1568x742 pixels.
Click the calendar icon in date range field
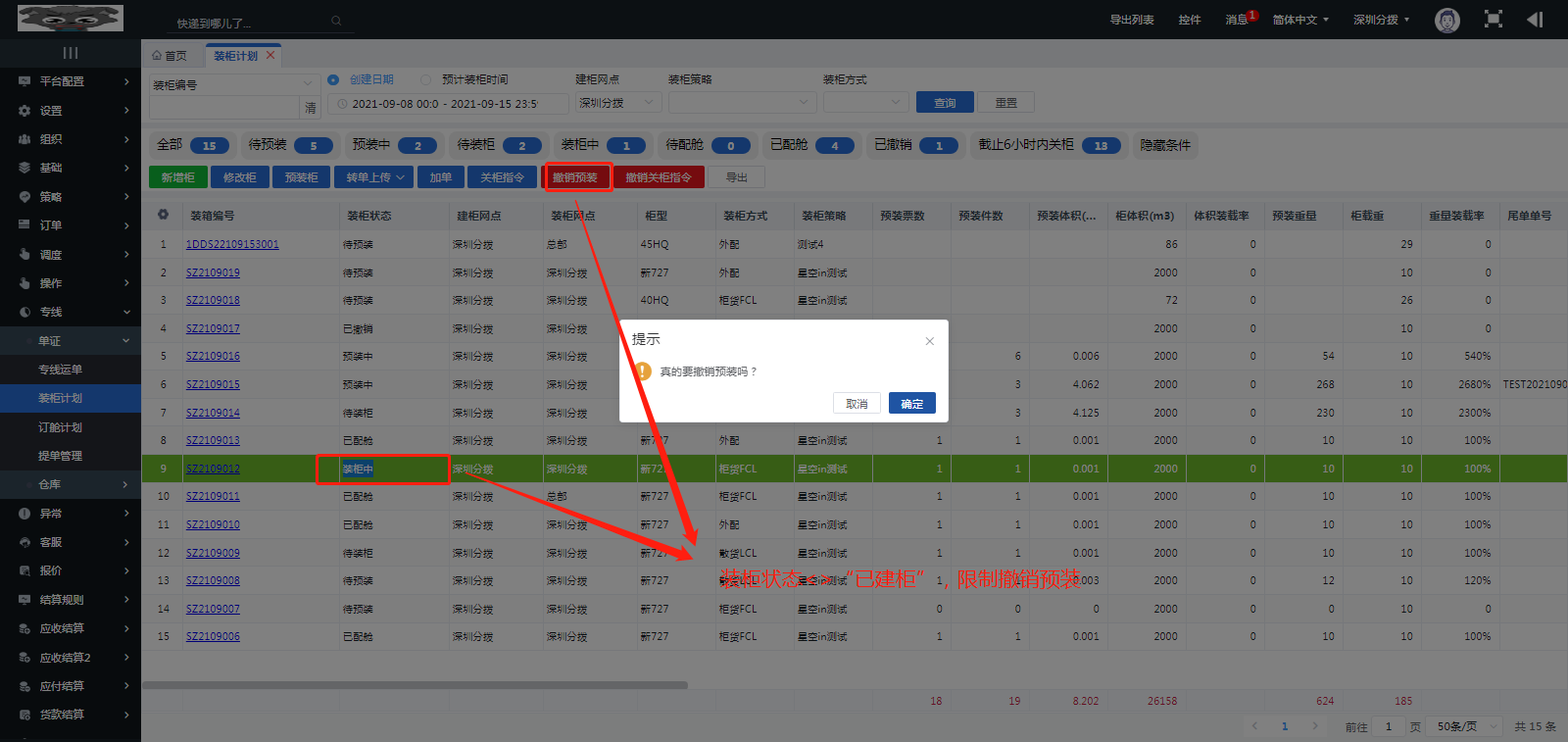[343, 103]
